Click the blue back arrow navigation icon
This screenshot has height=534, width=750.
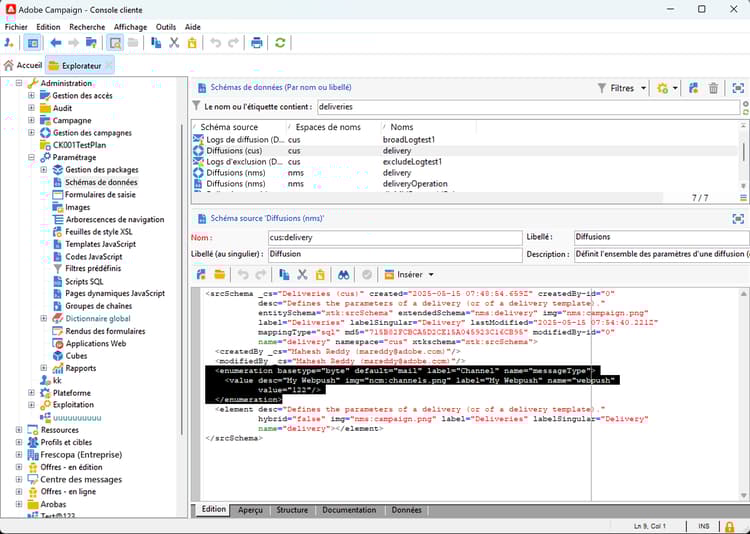tap(56, 43)
